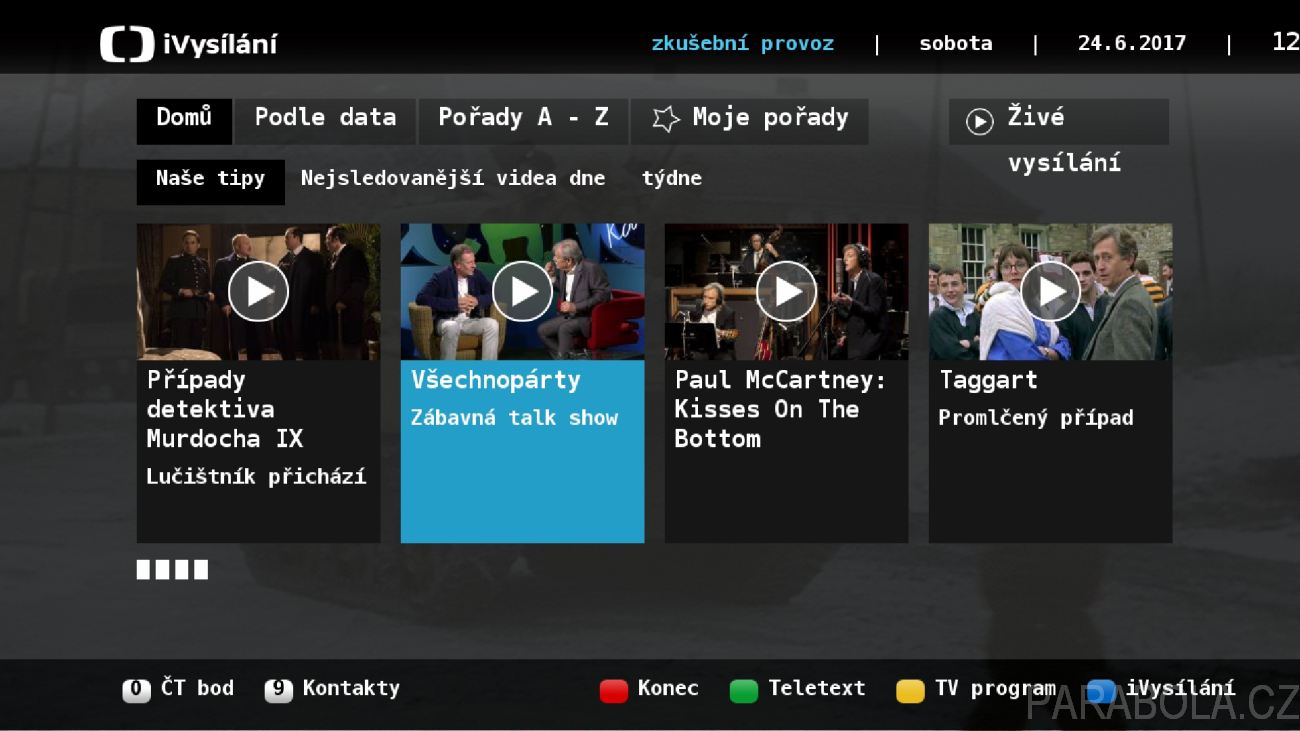Click the Paul McCartney: Kisses On The Bottom title
Image resolution: width=1300 pixels, height=731 pixels.
tap(780, 409)
